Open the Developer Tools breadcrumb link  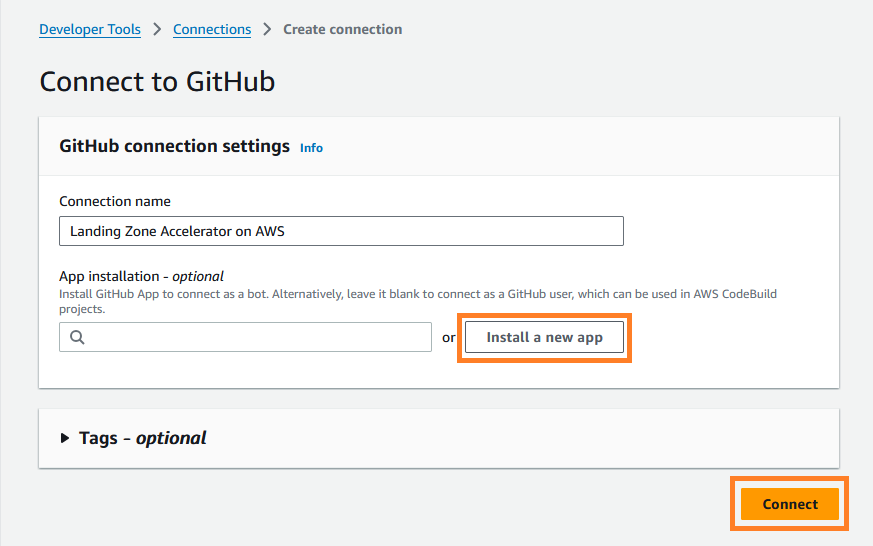pos(90,29)
